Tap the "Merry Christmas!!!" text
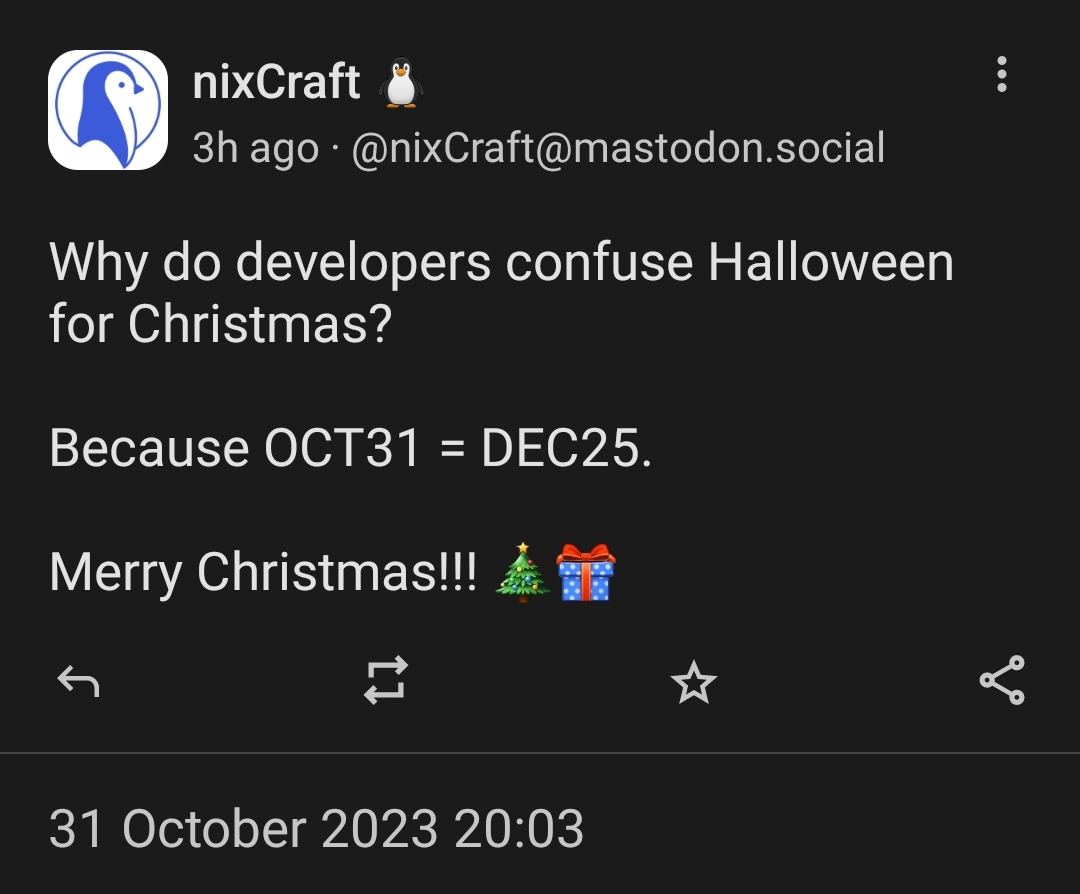This screenshot has height=894, width=1080. pyautogui.click(x=264, y=573)
